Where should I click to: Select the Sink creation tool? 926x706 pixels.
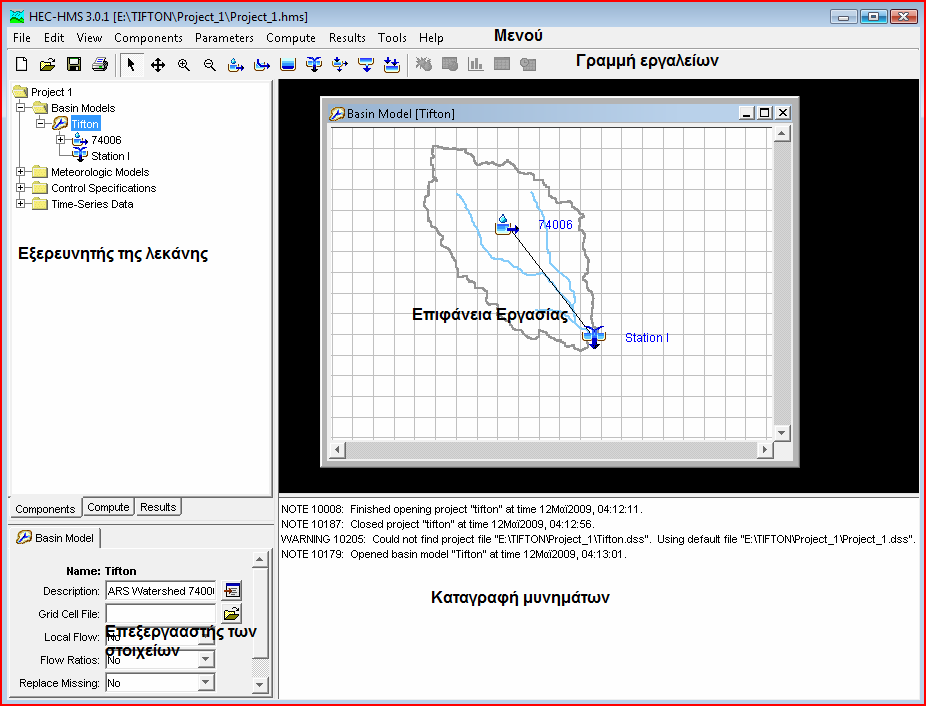[392, 64]
